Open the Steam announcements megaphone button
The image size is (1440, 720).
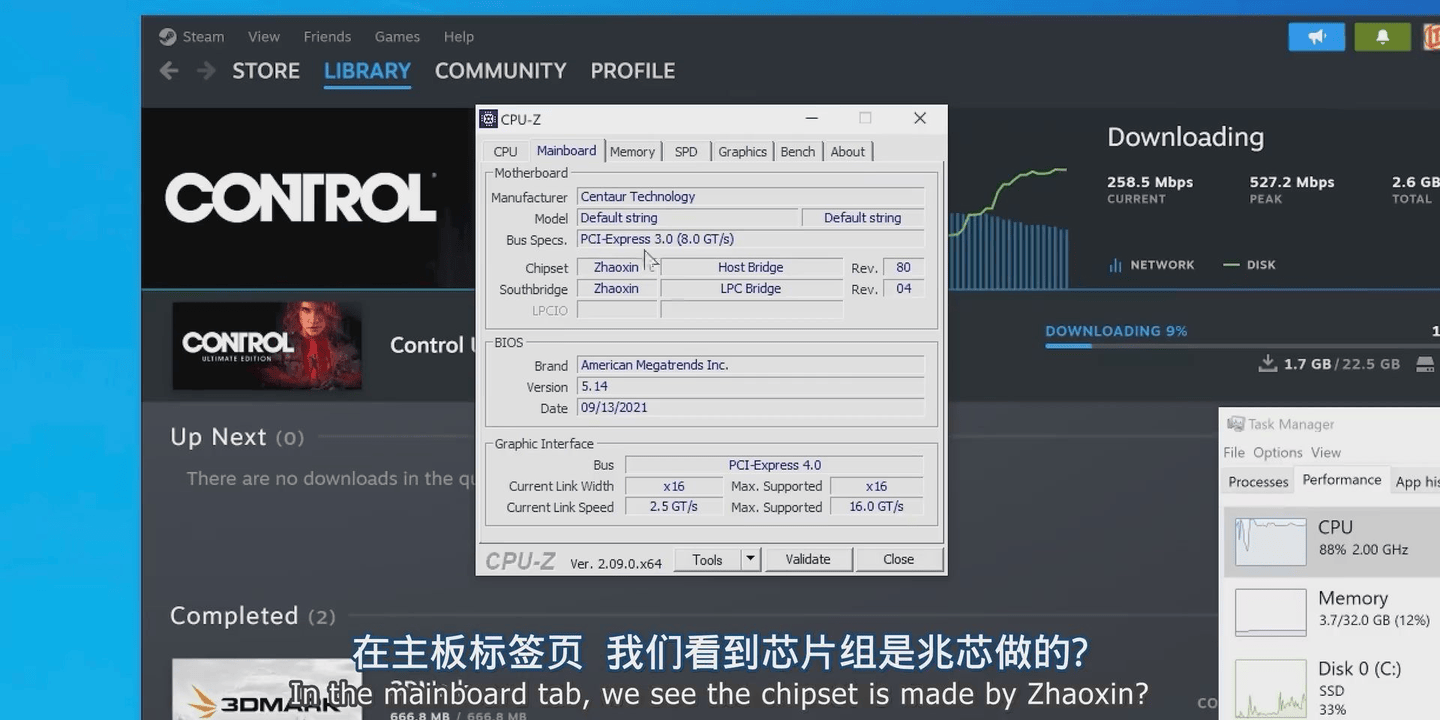point(1317,37)
